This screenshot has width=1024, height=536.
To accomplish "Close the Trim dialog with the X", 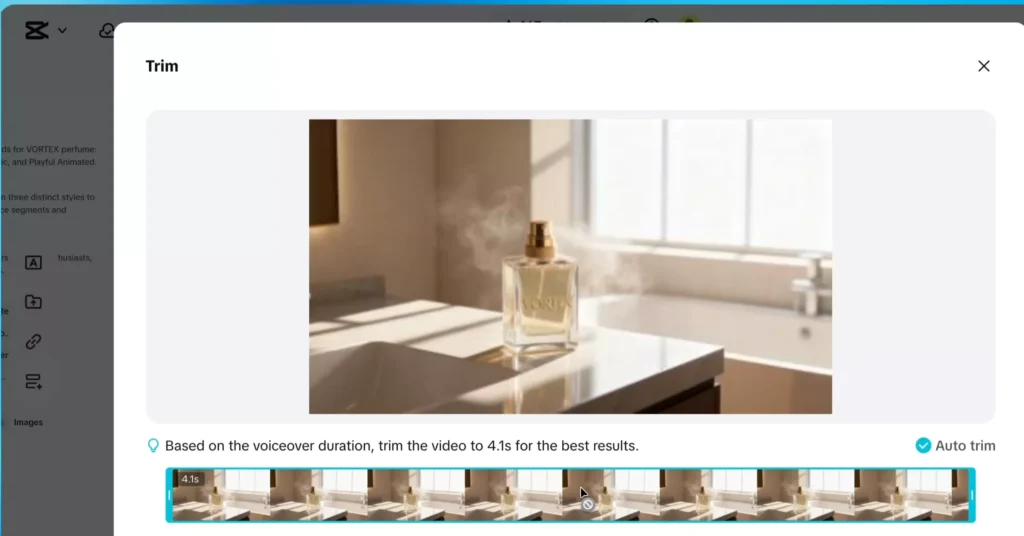I will pos(983,66).
